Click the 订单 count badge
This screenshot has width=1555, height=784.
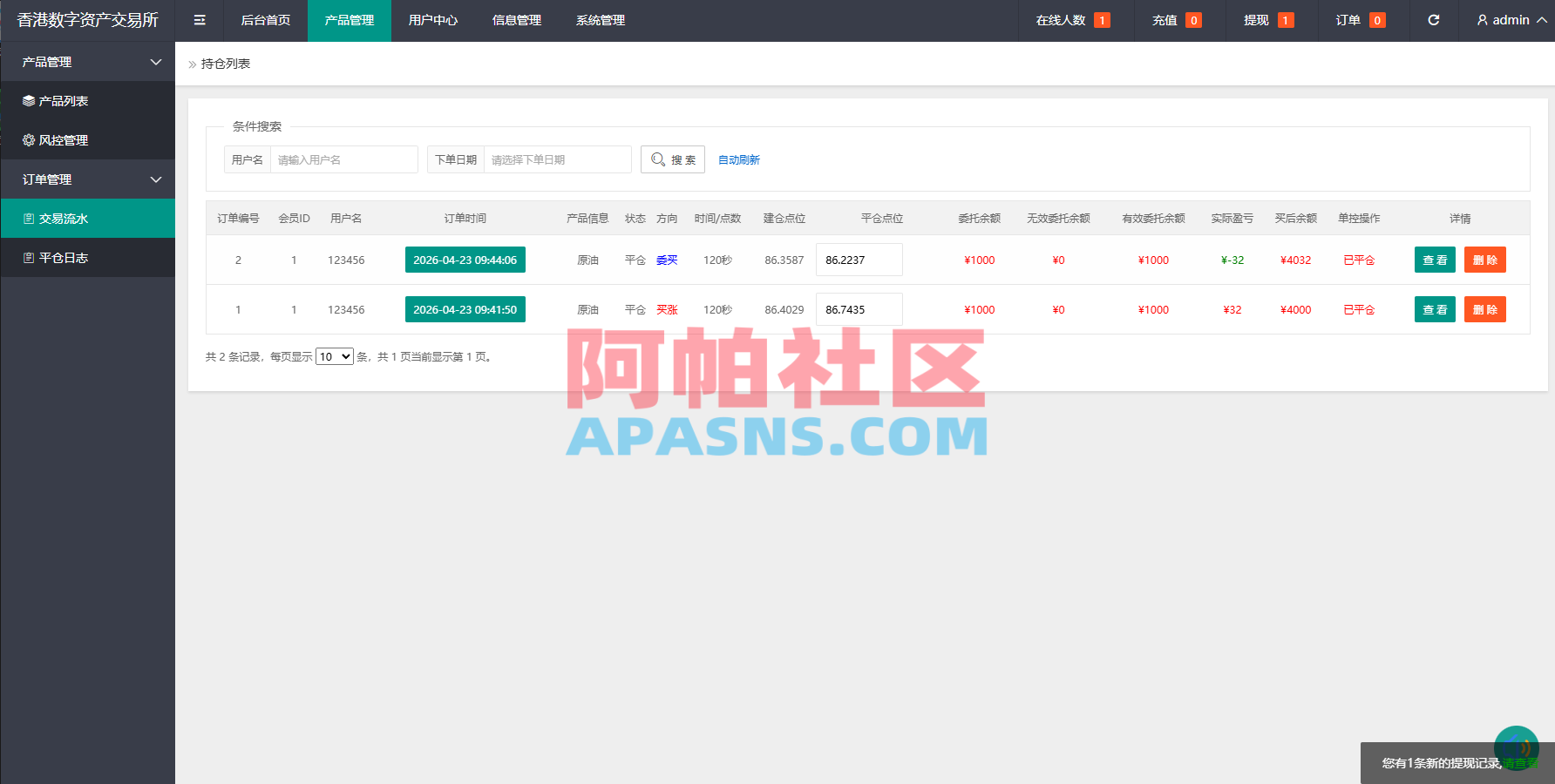point(1377,20)
